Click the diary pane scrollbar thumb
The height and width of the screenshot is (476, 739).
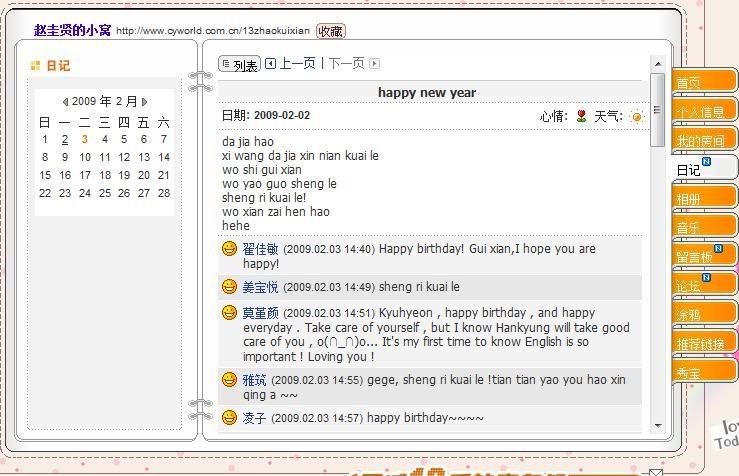point(657,110)
